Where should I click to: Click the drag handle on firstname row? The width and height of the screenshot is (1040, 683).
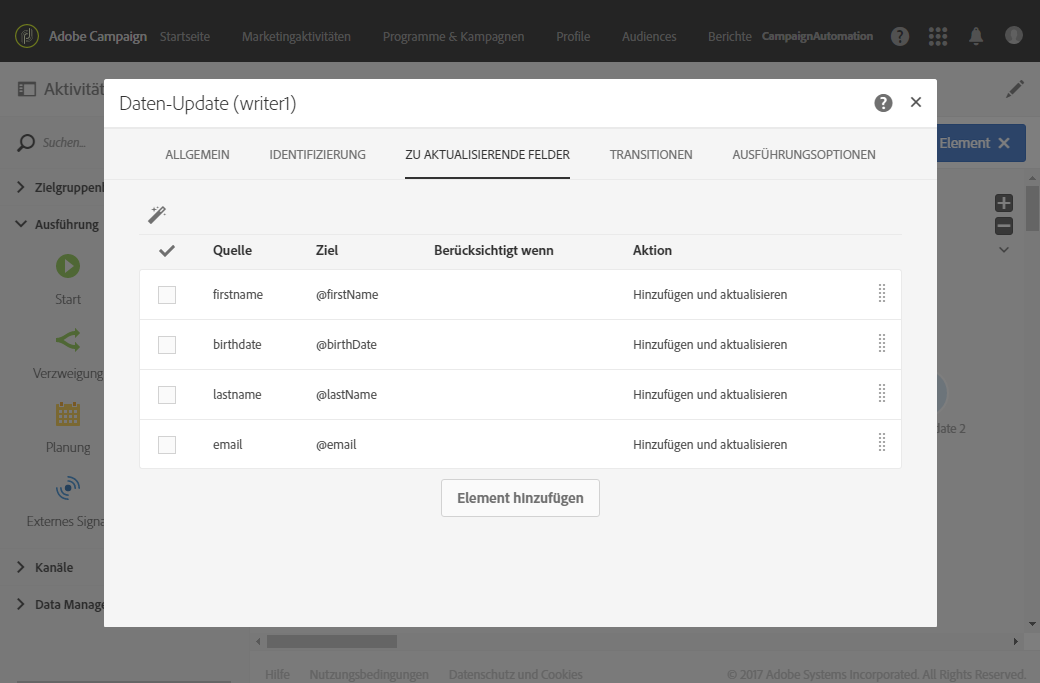[x=882, y=294]
